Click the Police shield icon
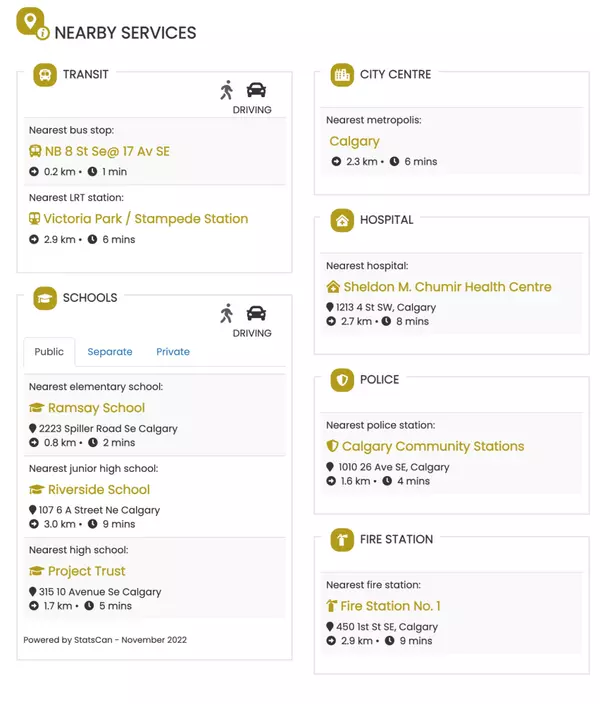600x704 pixels. click(342, 380)
